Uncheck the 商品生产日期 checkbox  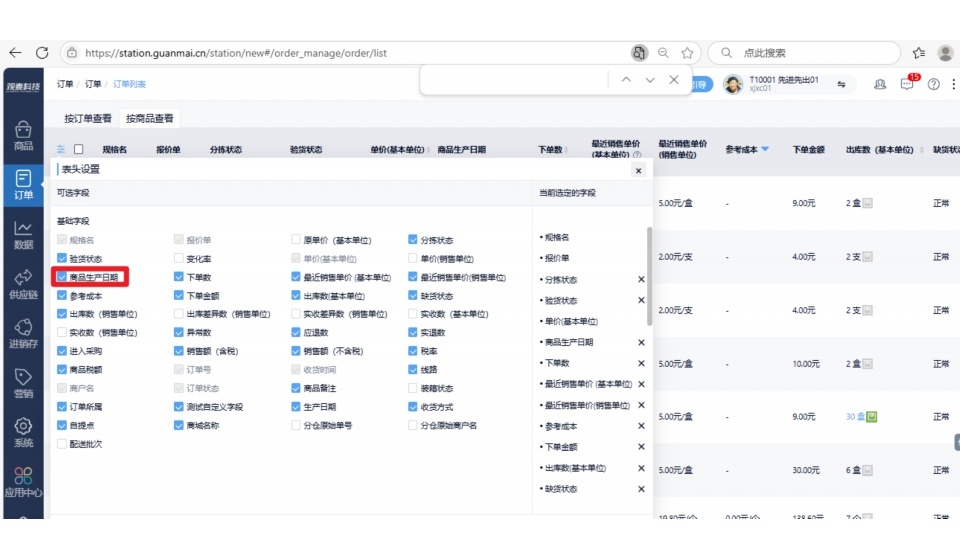pyautogui.click(x=63, y=277)
